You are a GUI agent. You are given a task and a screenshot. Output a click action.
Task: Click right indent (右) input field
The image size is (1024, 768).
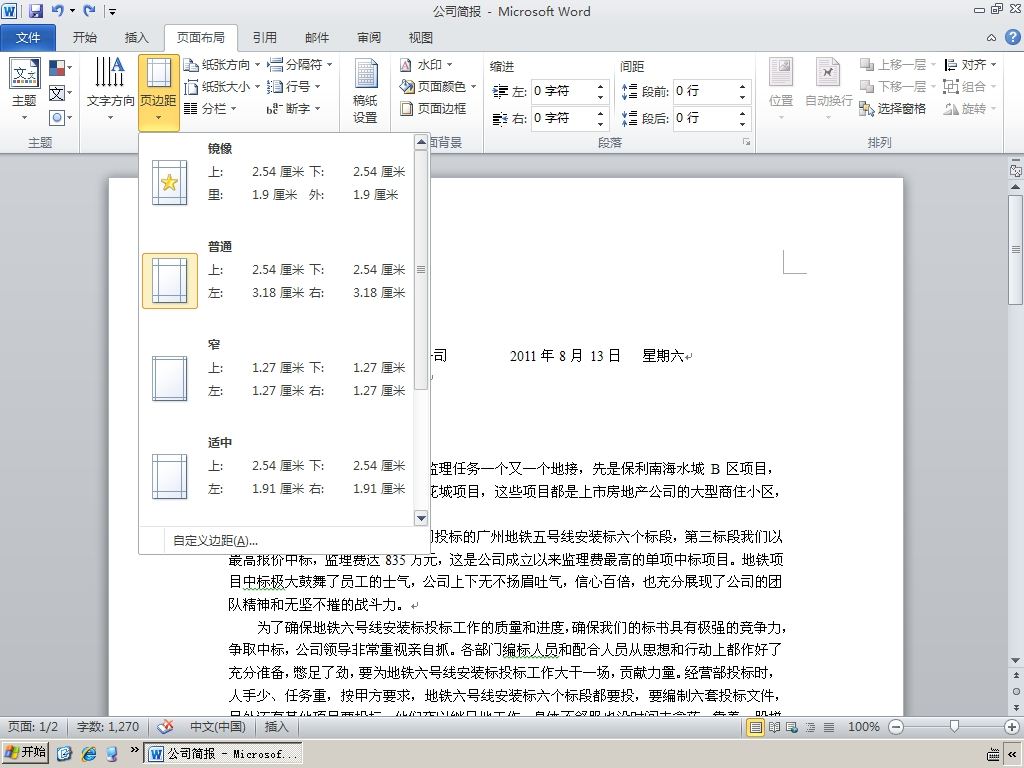tap(562, 118)
